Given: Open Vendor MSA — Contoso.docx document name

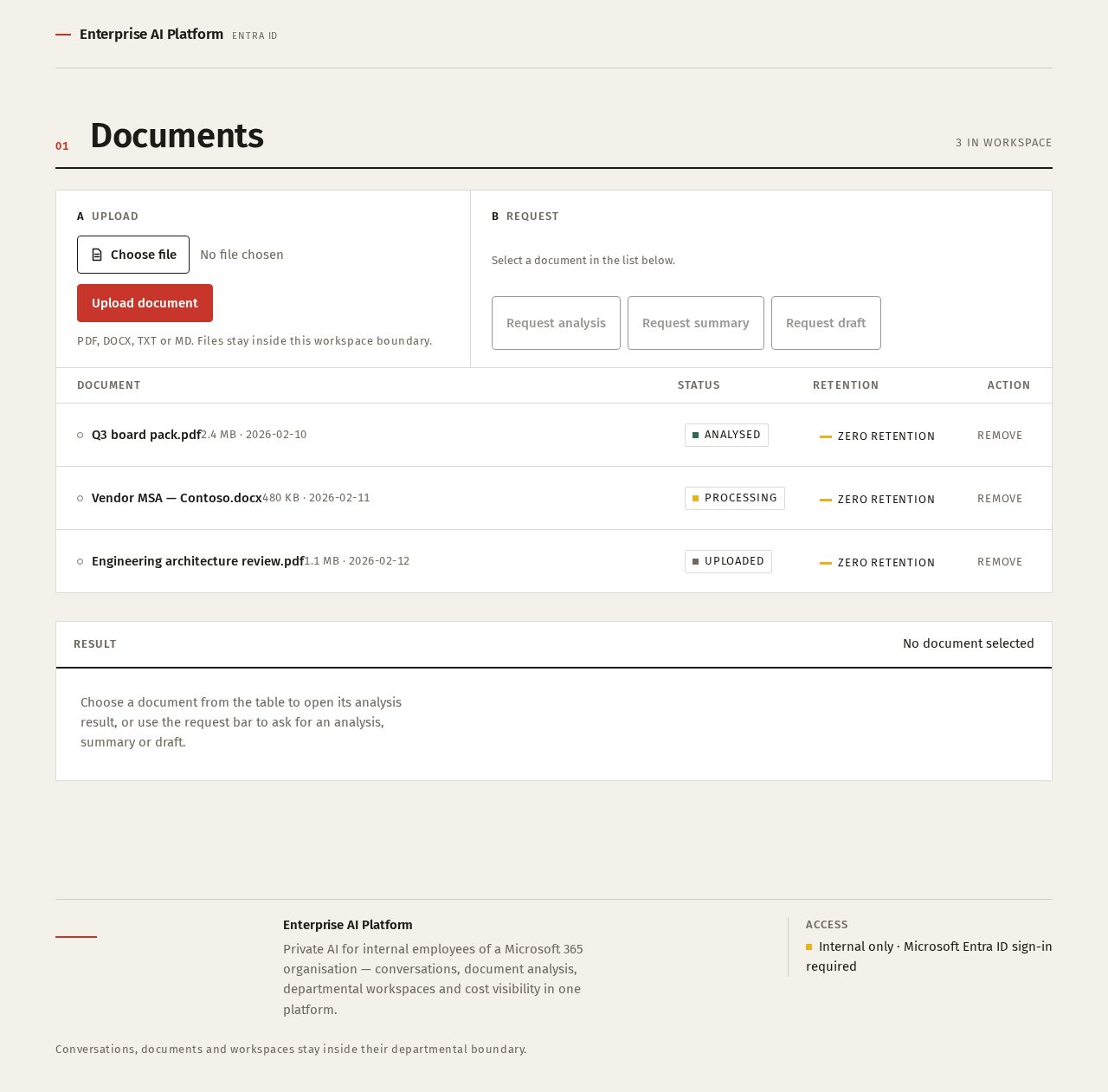Looking at the screenshot, I should coord(177,498).
